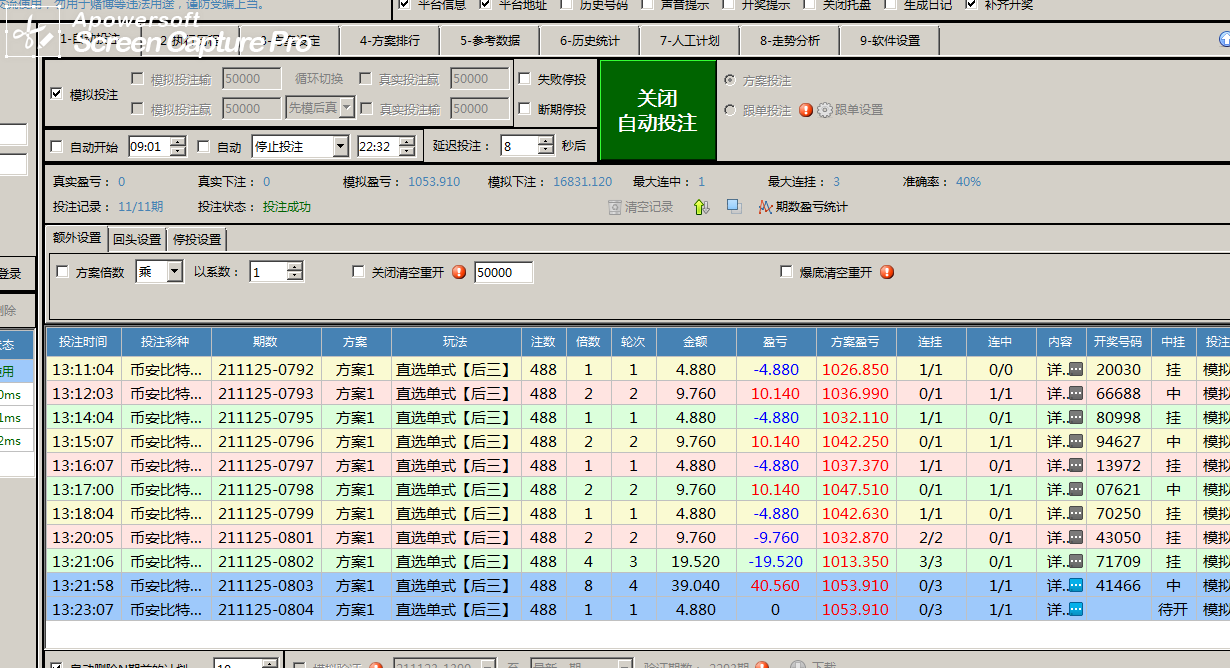
Task: Switch to the 7-人工计划 tab
Action: (x=690, y=41)
